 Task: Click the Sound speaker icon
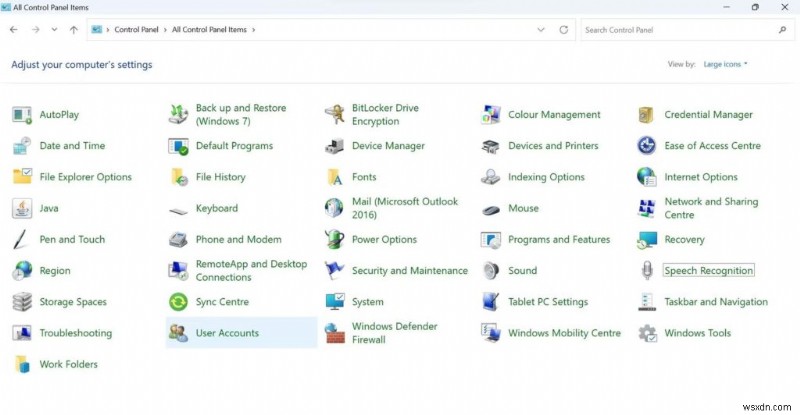click(490, 271)
